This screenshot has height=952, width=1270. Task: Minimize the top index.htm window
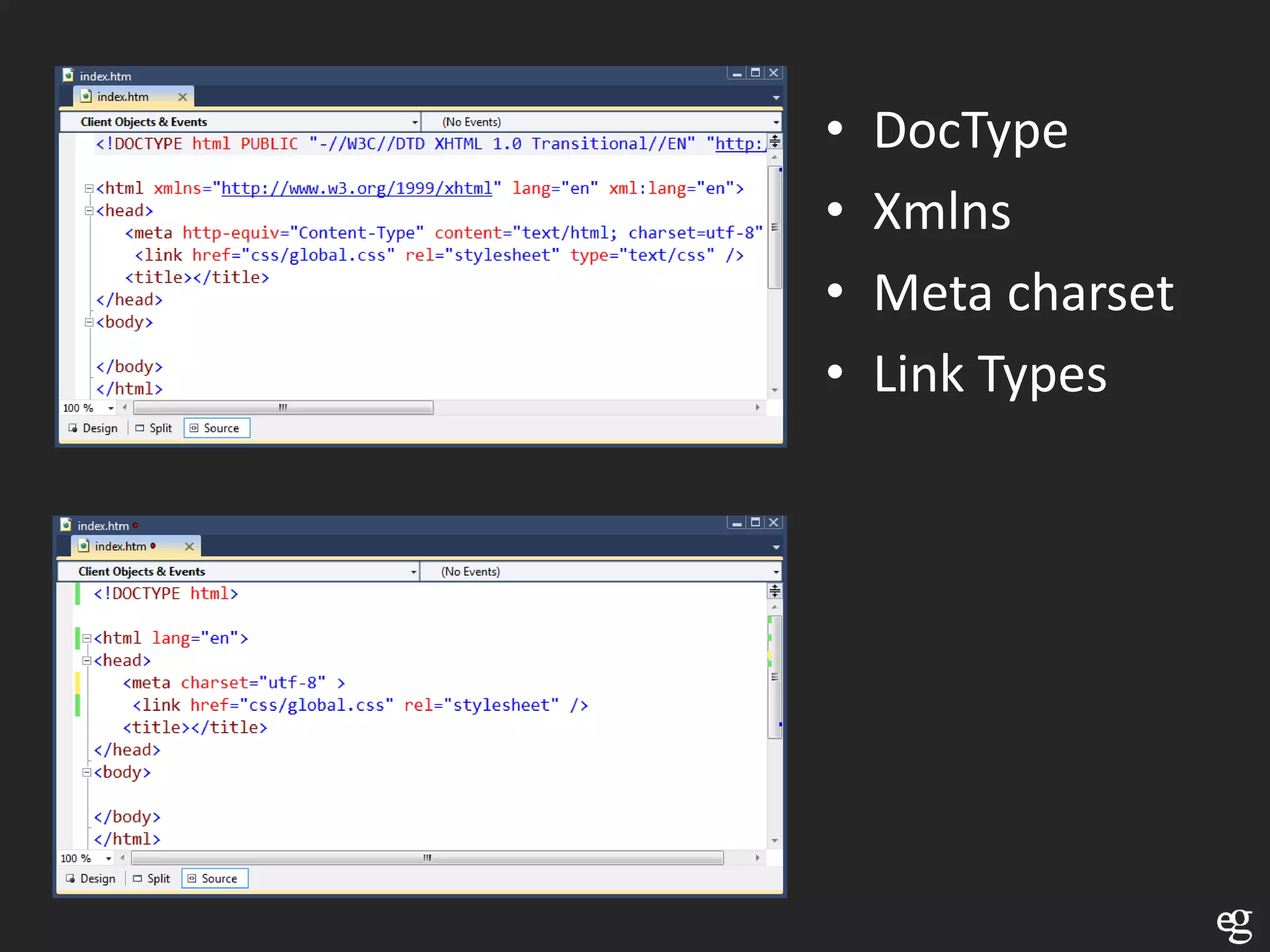coord(737,73)
